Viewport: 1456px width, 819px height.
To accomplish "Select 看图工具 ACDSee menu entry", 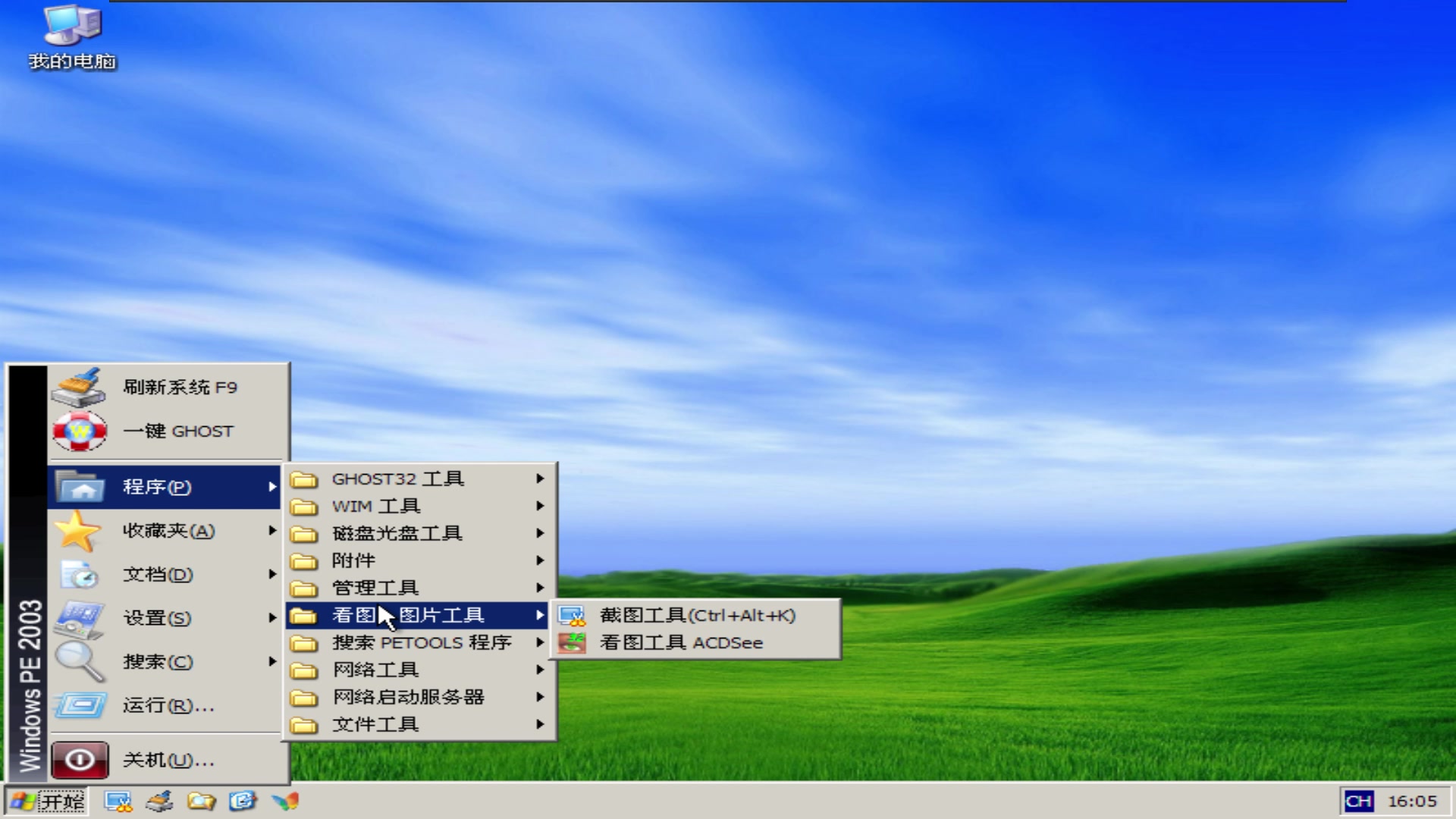I will point(695,643).
